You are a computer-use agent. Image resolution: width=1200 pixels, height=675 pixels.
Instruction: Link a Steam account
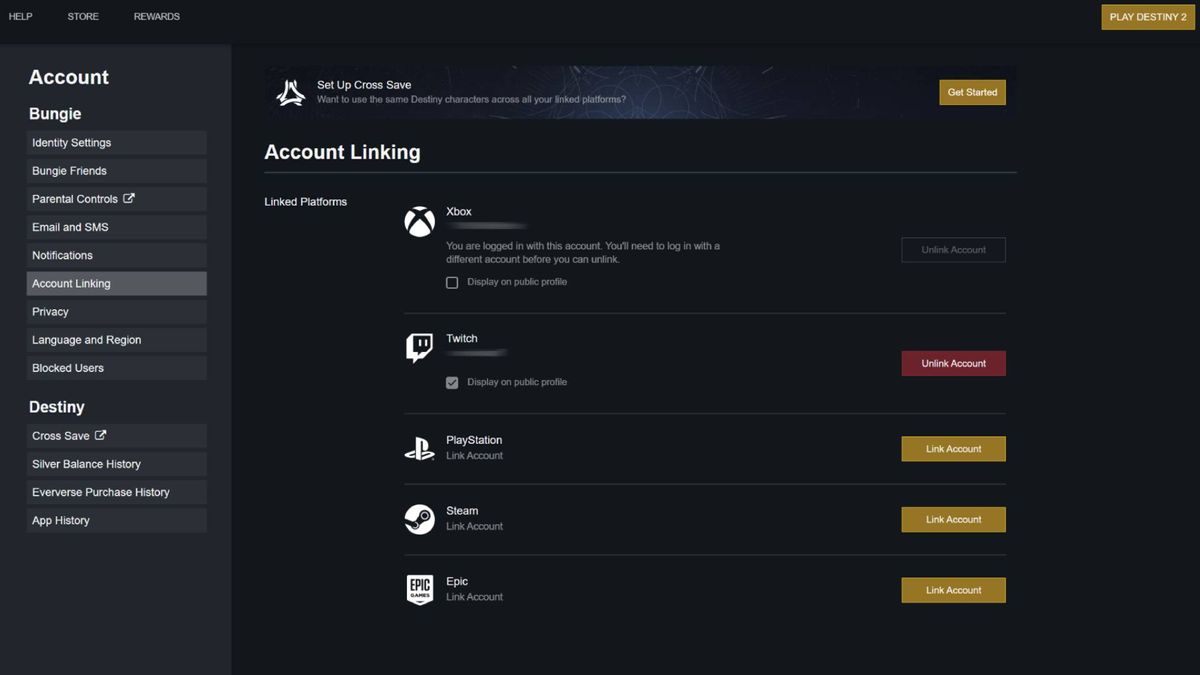(953, 519)
